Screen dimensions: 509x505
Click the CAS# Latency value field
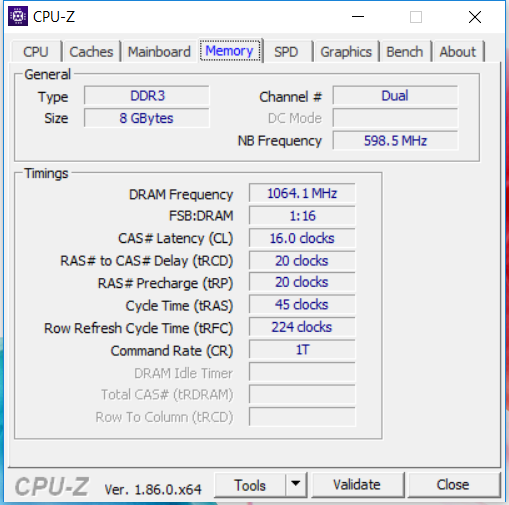click(x=302, y=238)
